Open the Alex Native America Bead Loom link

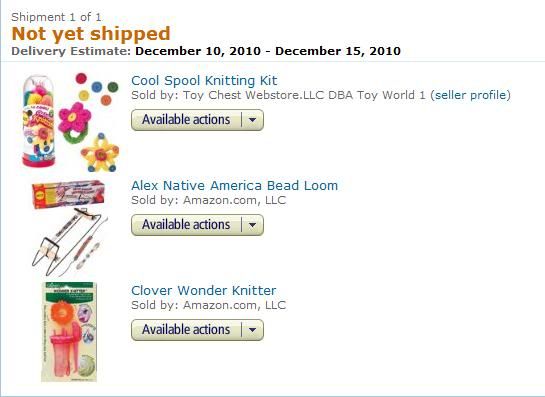234,185
